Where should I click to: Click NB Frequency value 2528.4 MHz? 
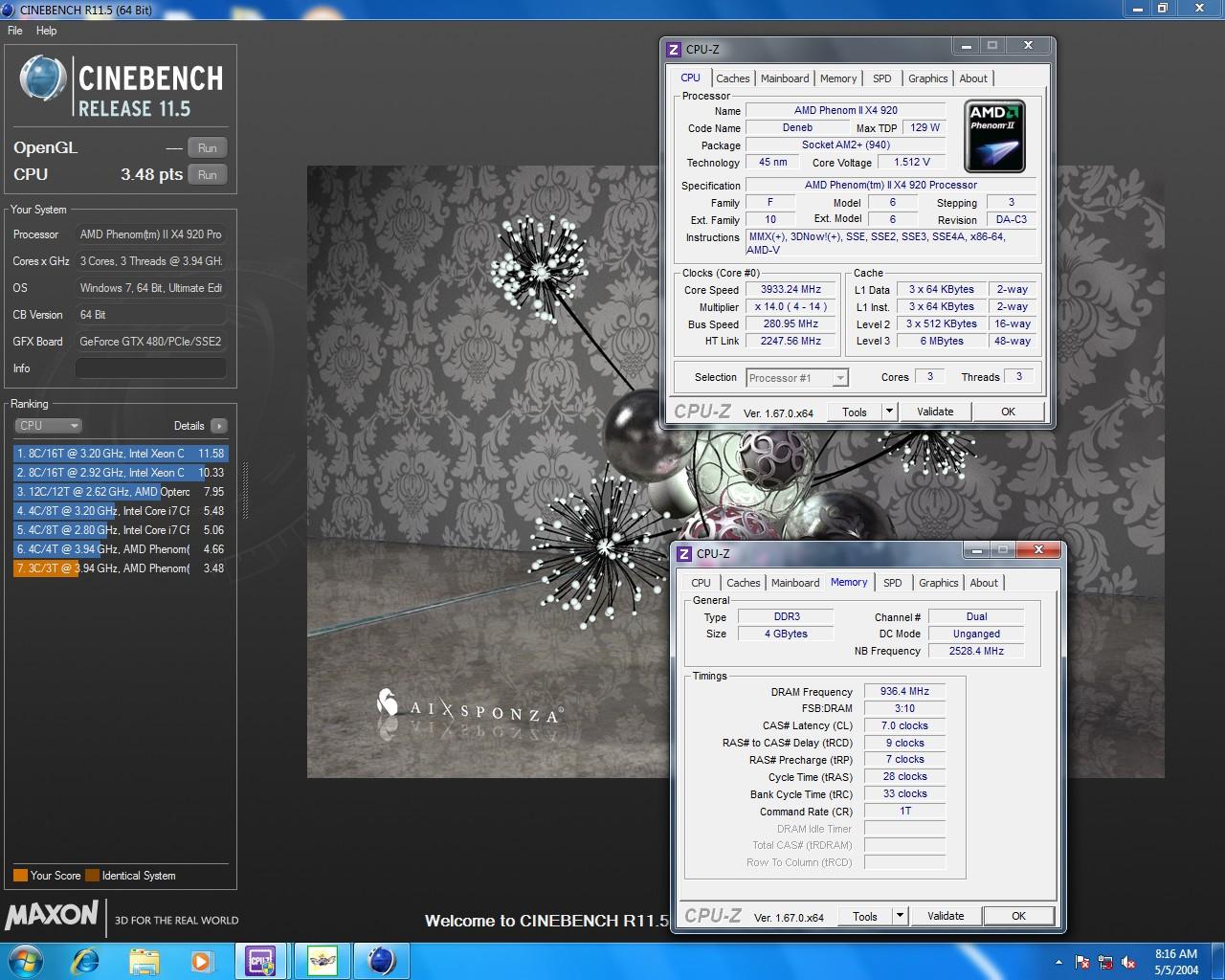click(x=976, y=652)
